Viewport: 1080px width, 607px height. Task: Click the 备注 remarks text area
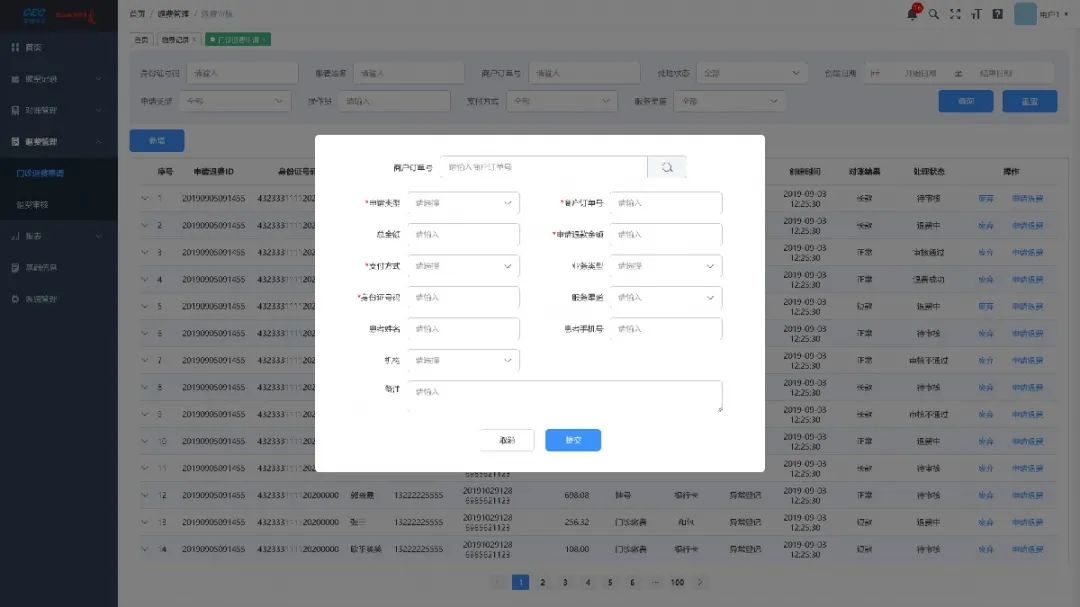click(x=565, y=396)
